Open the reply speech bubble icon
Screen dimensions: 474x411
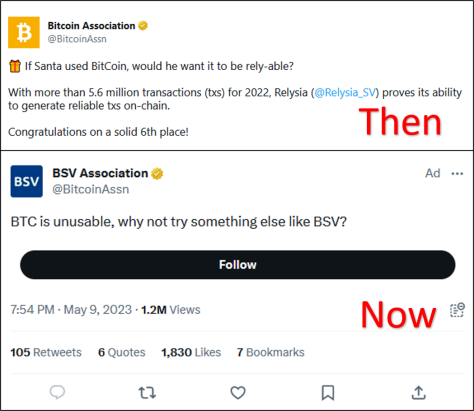57,392
